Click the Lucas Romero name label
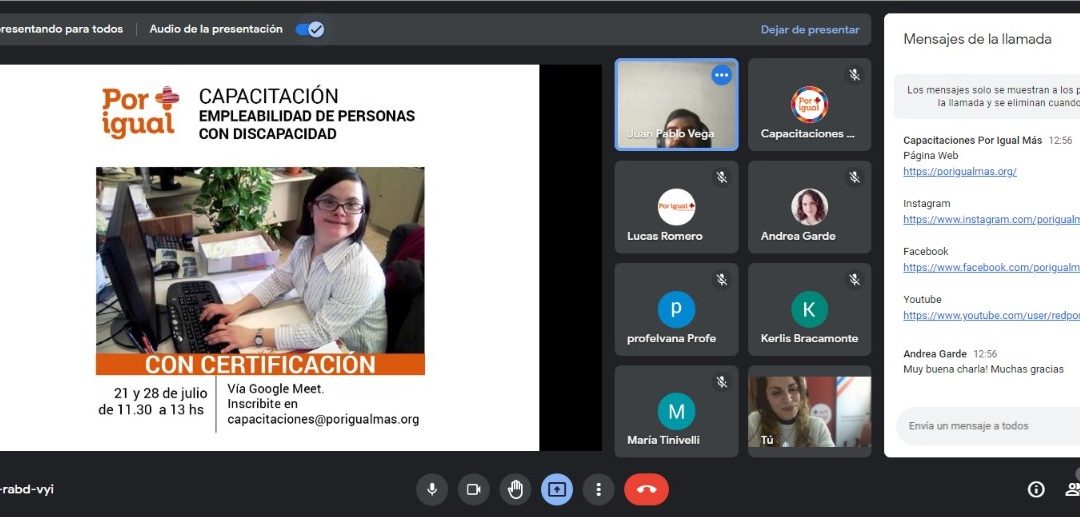This screenshot has width=1080, height=517. 665,236
